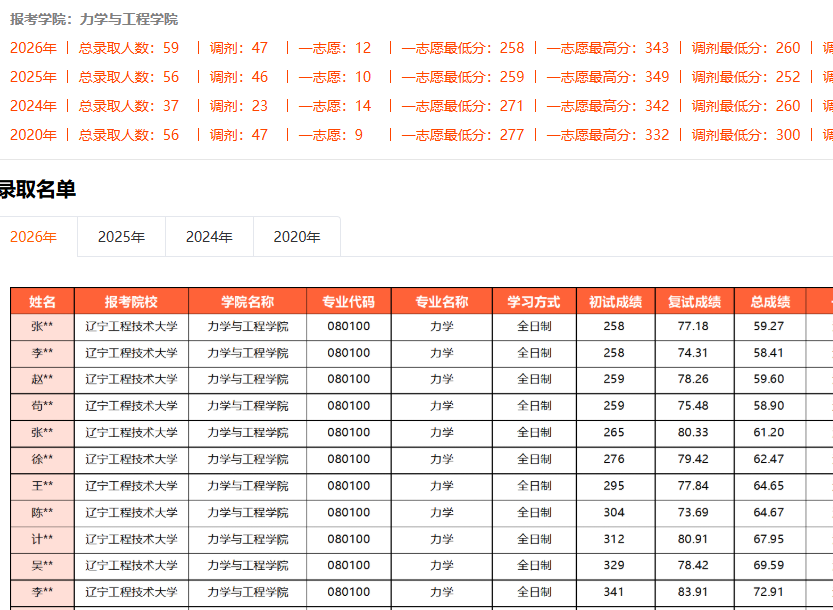
Task: Click 调剂：23 in the 2024 row
Action: click(x=239, y=106)
